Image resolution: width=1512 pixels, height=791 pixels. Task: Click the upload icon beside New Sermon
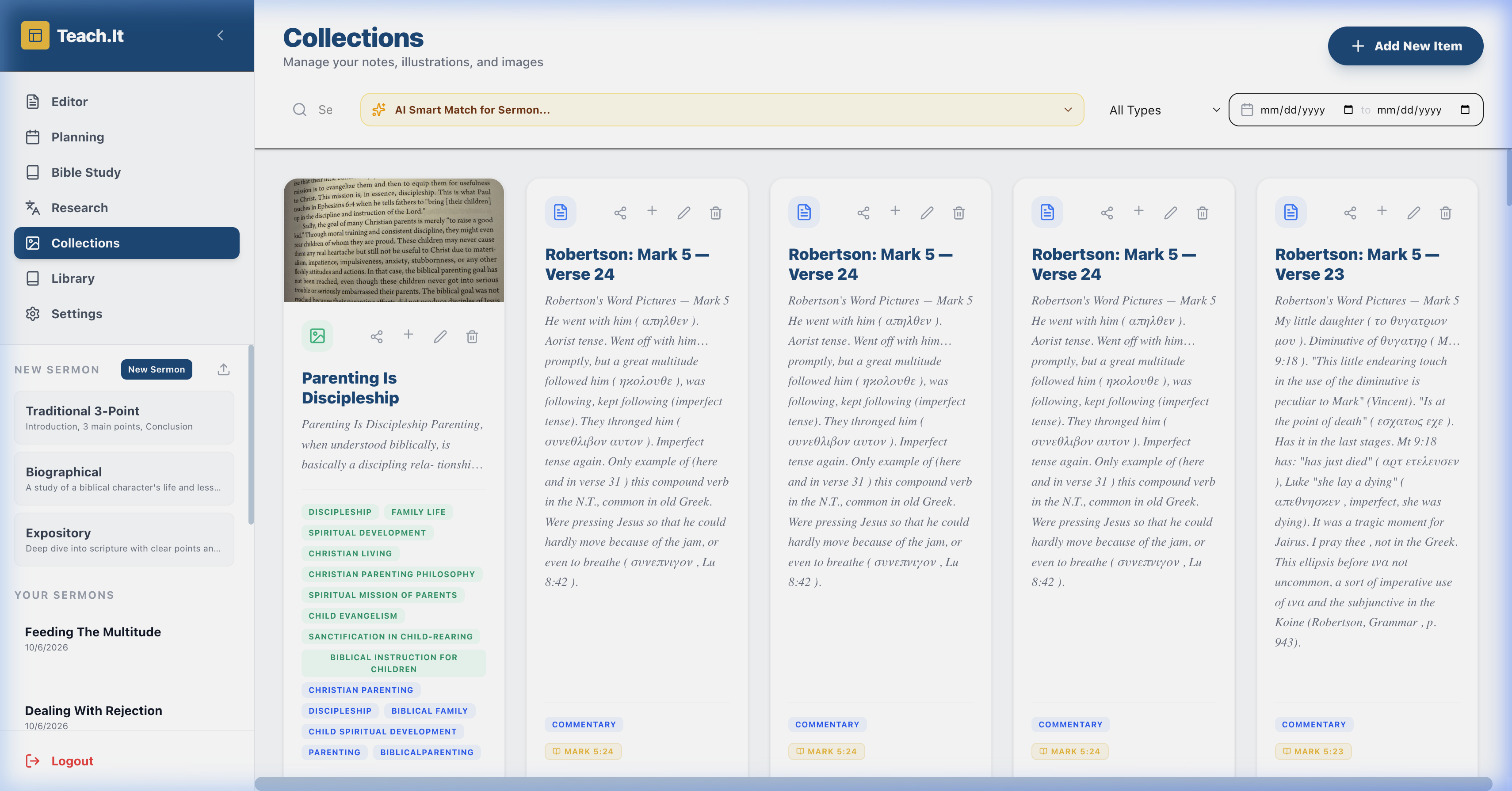[224, 369]
